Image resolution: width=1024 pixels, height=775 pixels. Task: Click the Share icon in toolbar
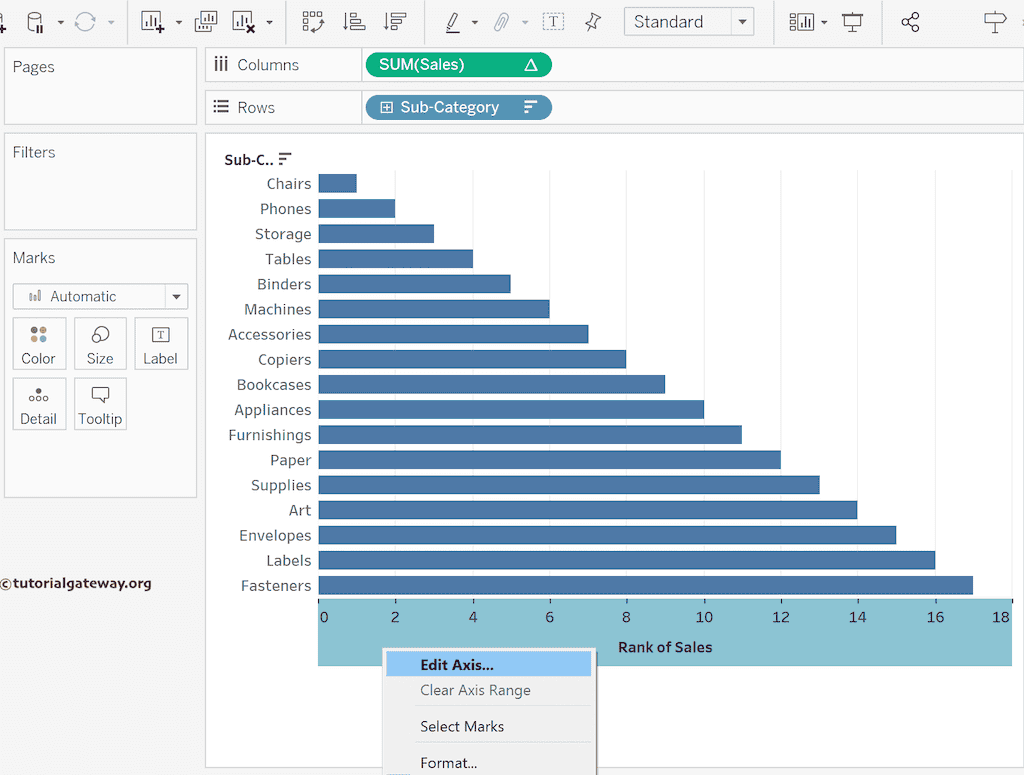coord(910,22)
